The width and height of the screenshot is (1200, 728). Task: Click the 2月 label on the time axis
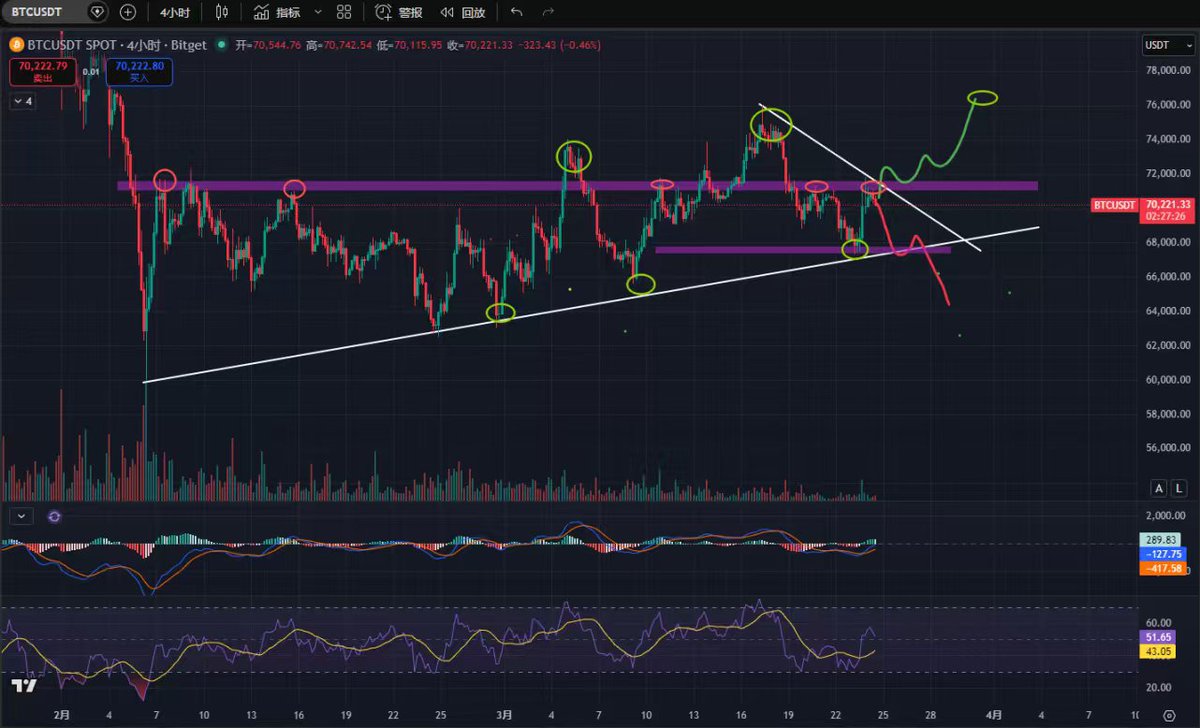pos(62,714)
